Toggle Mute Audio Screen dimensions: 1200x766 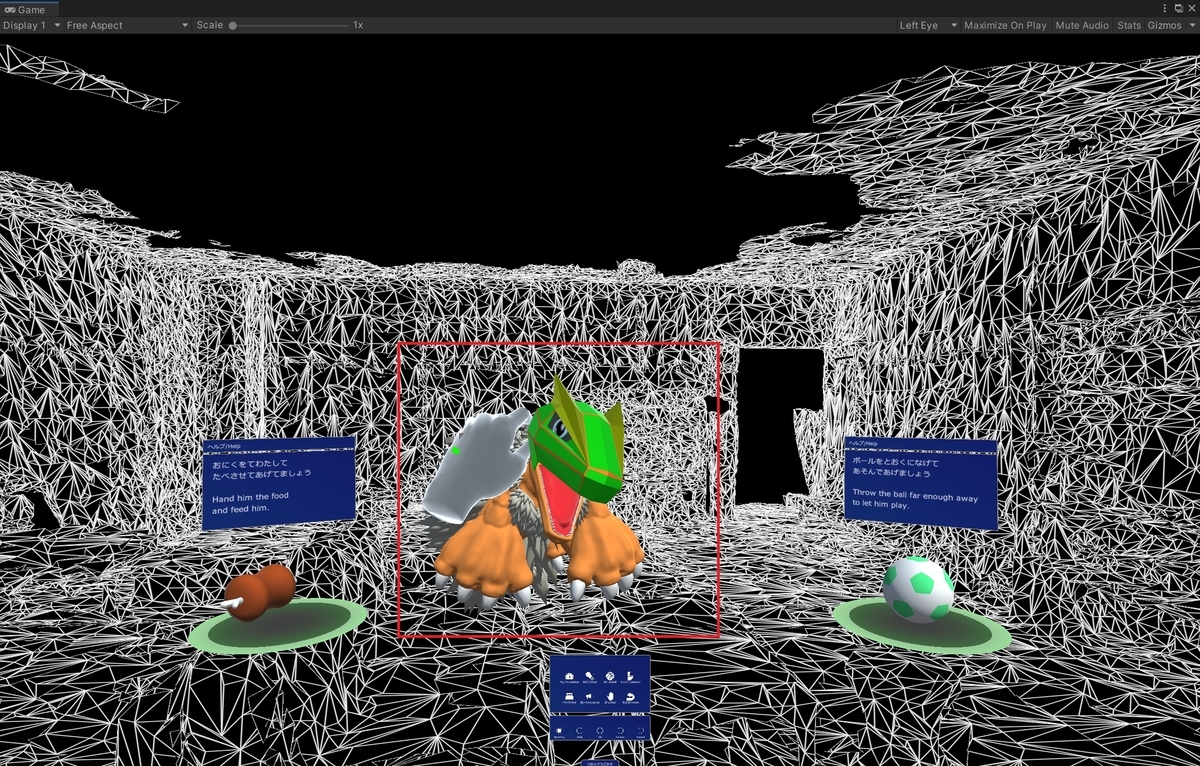[x=1082, y=25]
